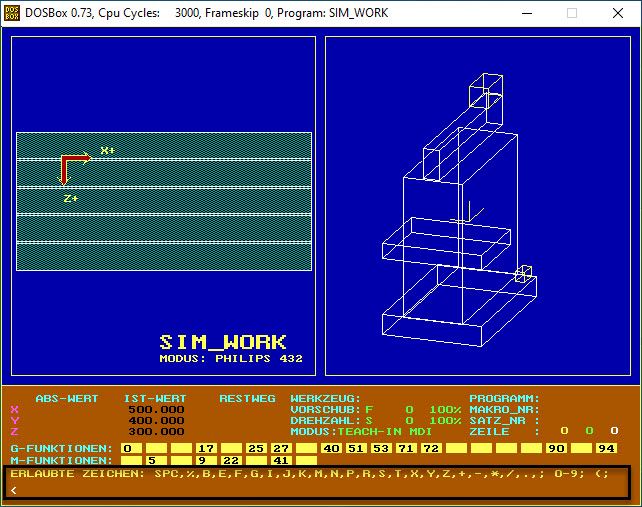Select G-function cell 51
Screen dimensions: 642x507
click(356, 448)
